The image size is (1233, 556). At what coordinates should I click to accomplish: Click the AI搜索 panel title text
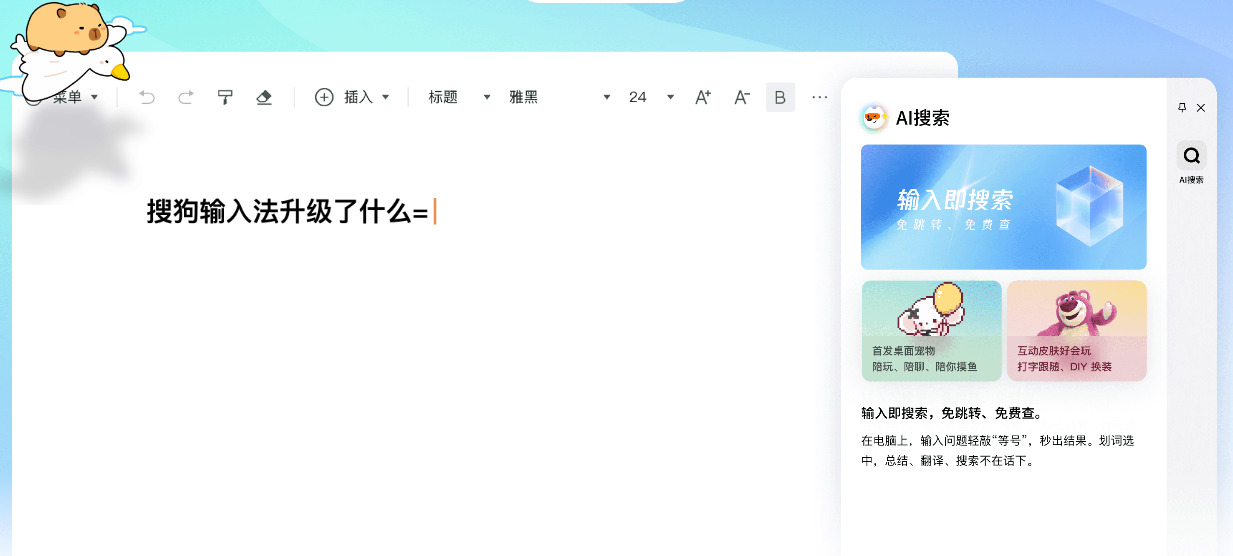coord(922,118)
